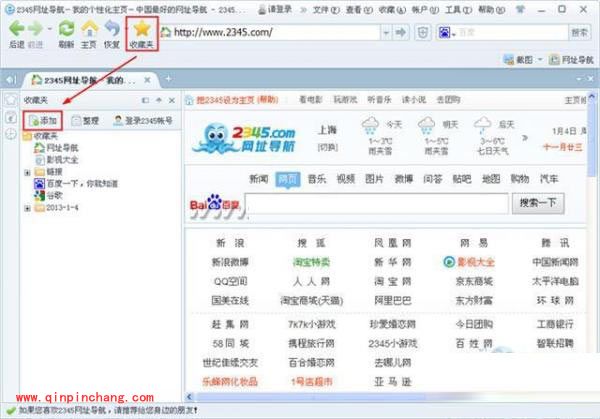600x419 pixels.
Task: Open the 京东商城 site link
Action: (474, 281)
